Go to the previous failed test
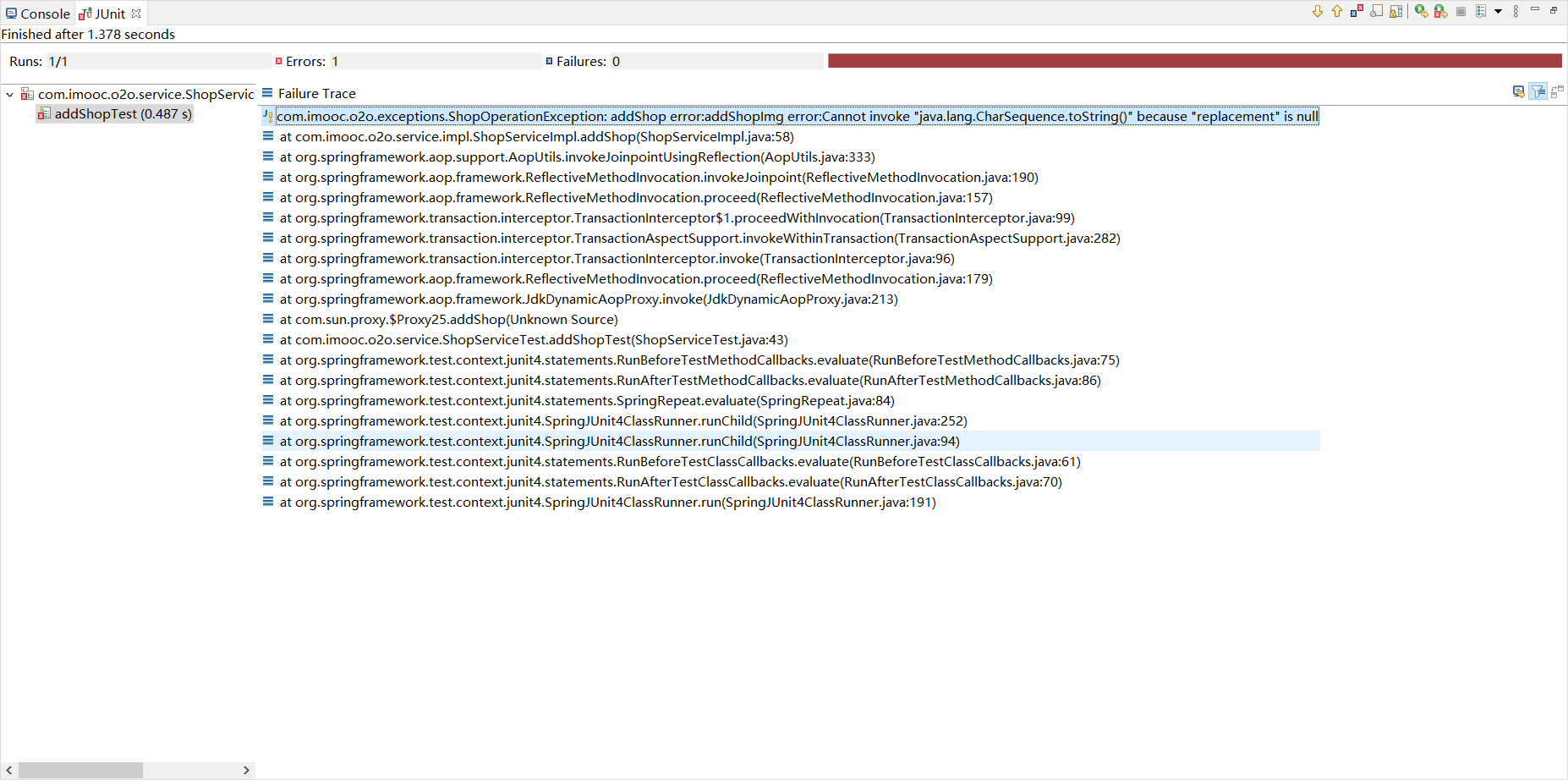 point(1337,11)
